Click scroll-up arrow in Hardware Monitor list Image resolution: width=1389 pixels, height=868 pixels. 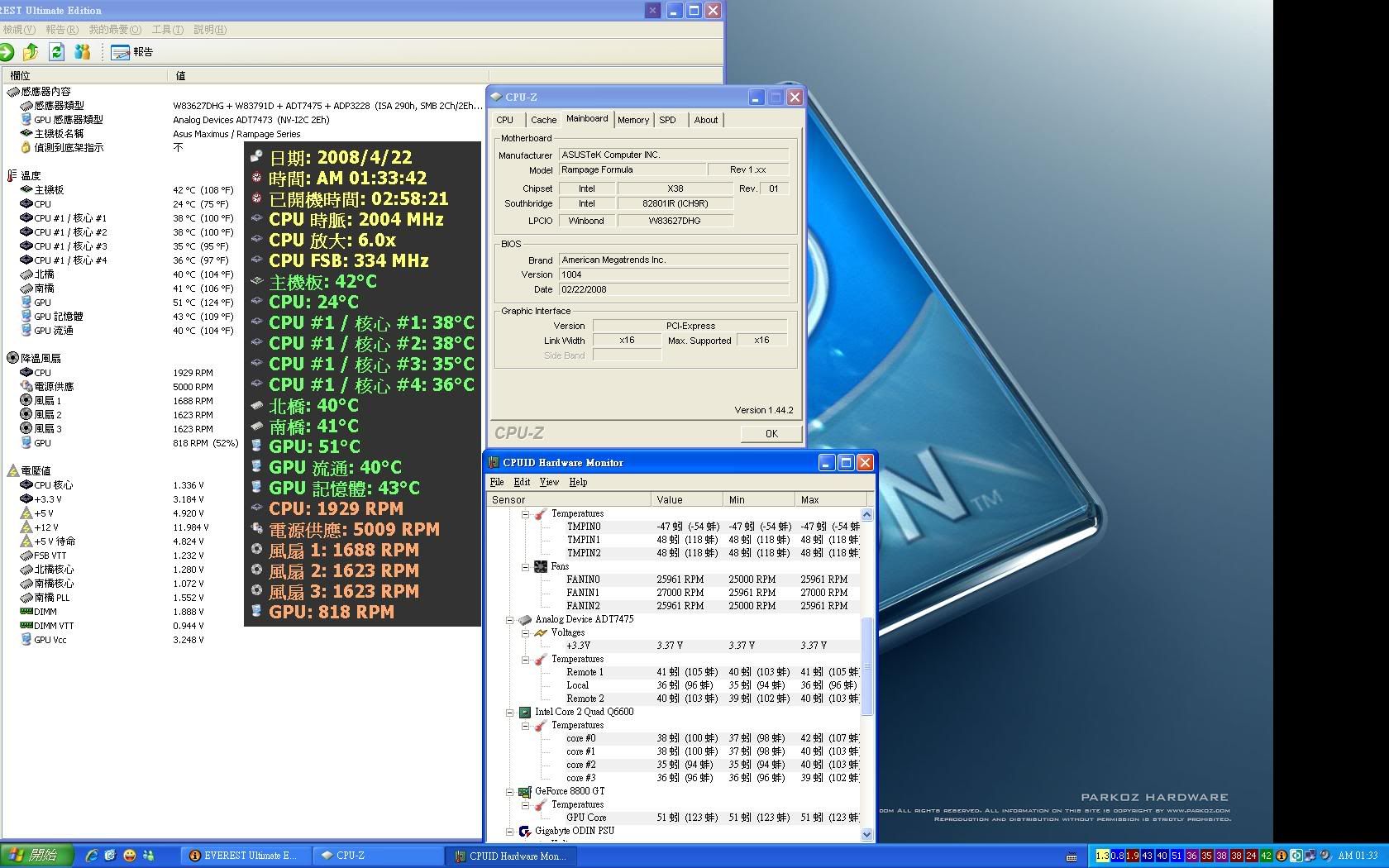click(x=866, y=514)
